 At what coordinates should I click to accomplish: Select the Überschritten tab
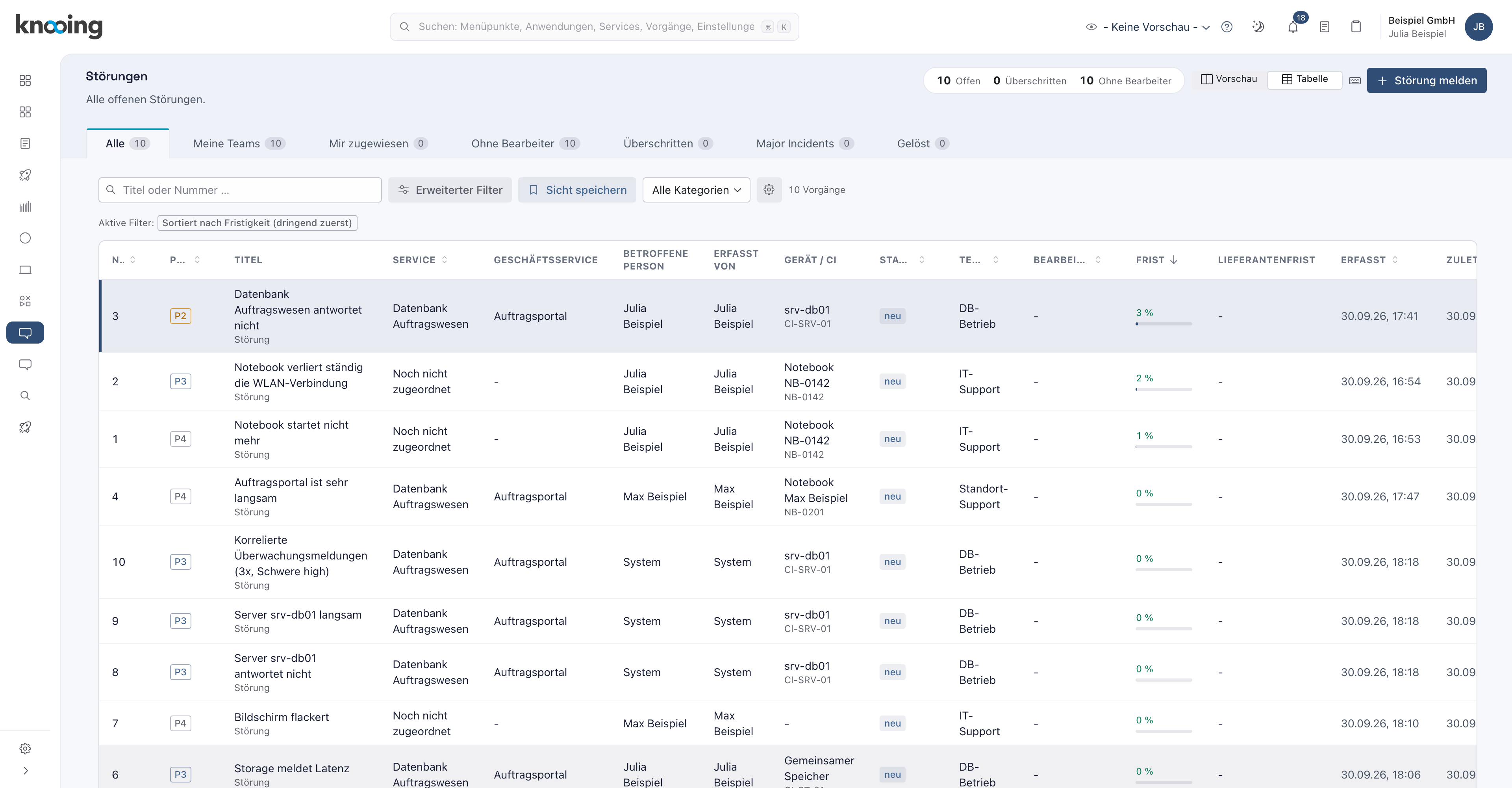(668, 143)
